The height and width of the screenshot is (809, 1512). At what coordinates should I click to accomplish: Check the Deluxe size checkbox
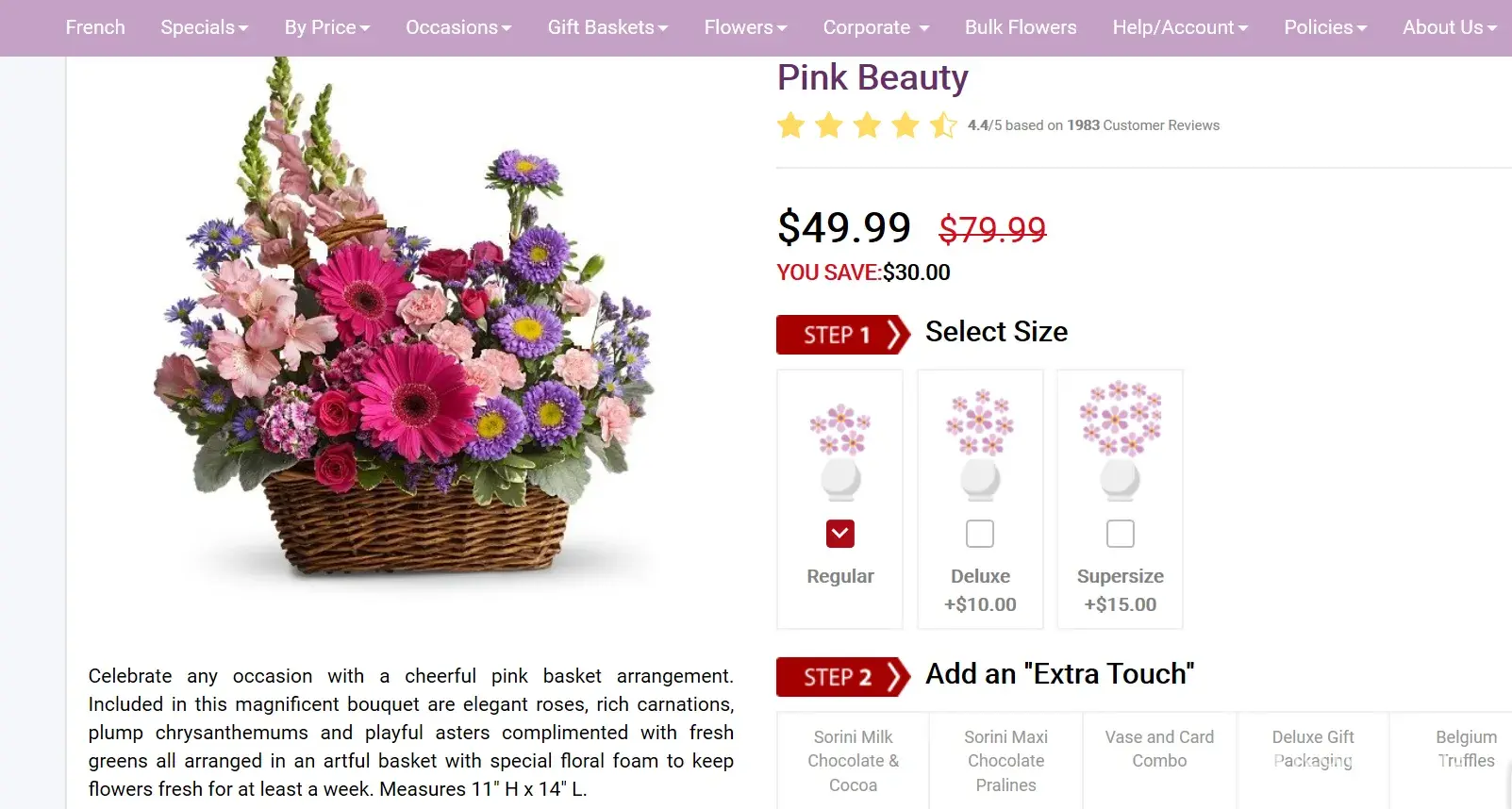980,534
